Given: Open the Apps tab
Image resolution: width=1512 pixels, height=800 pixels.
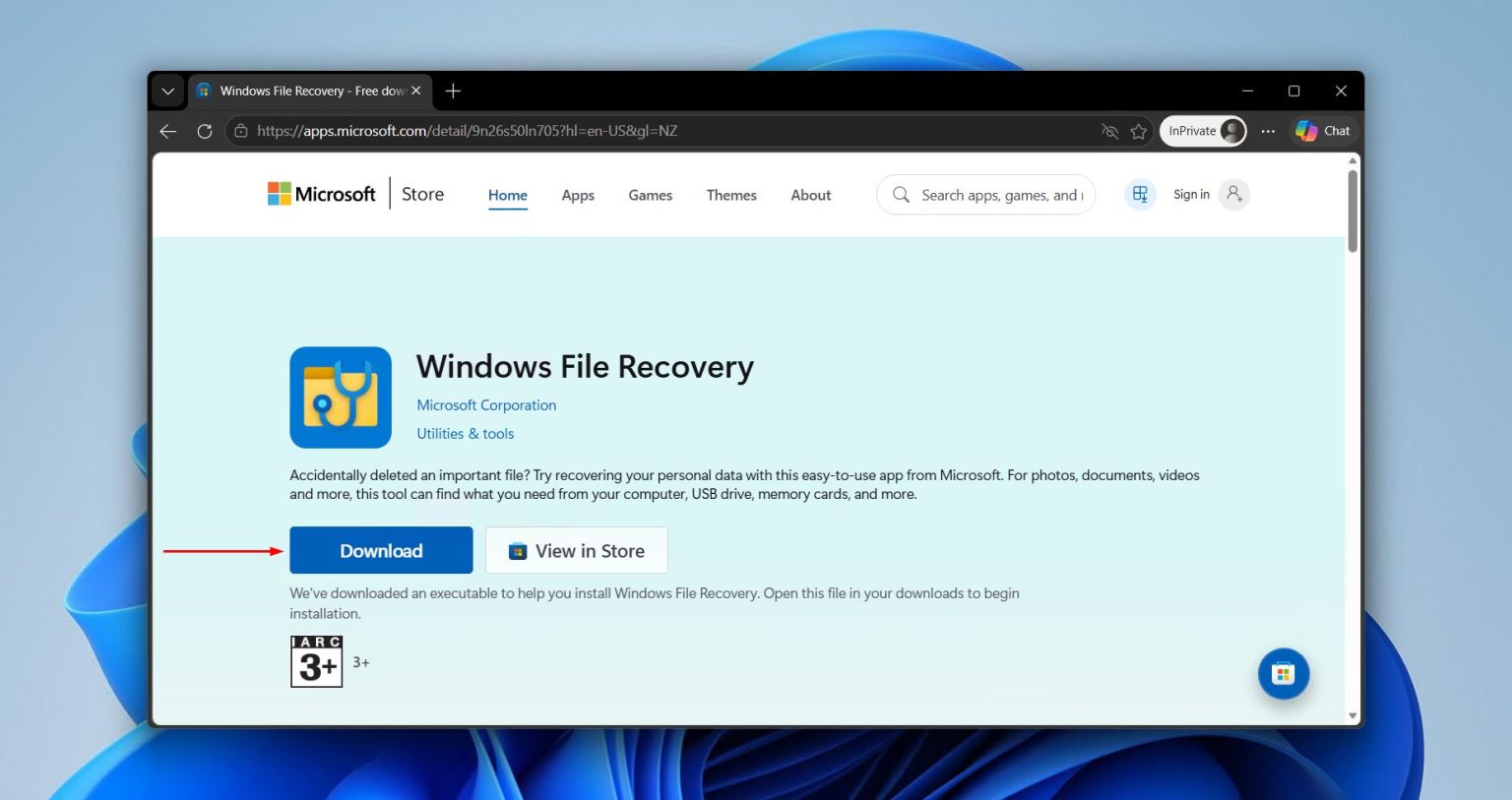Looking at the screenshot, I should tap(578, 195).
